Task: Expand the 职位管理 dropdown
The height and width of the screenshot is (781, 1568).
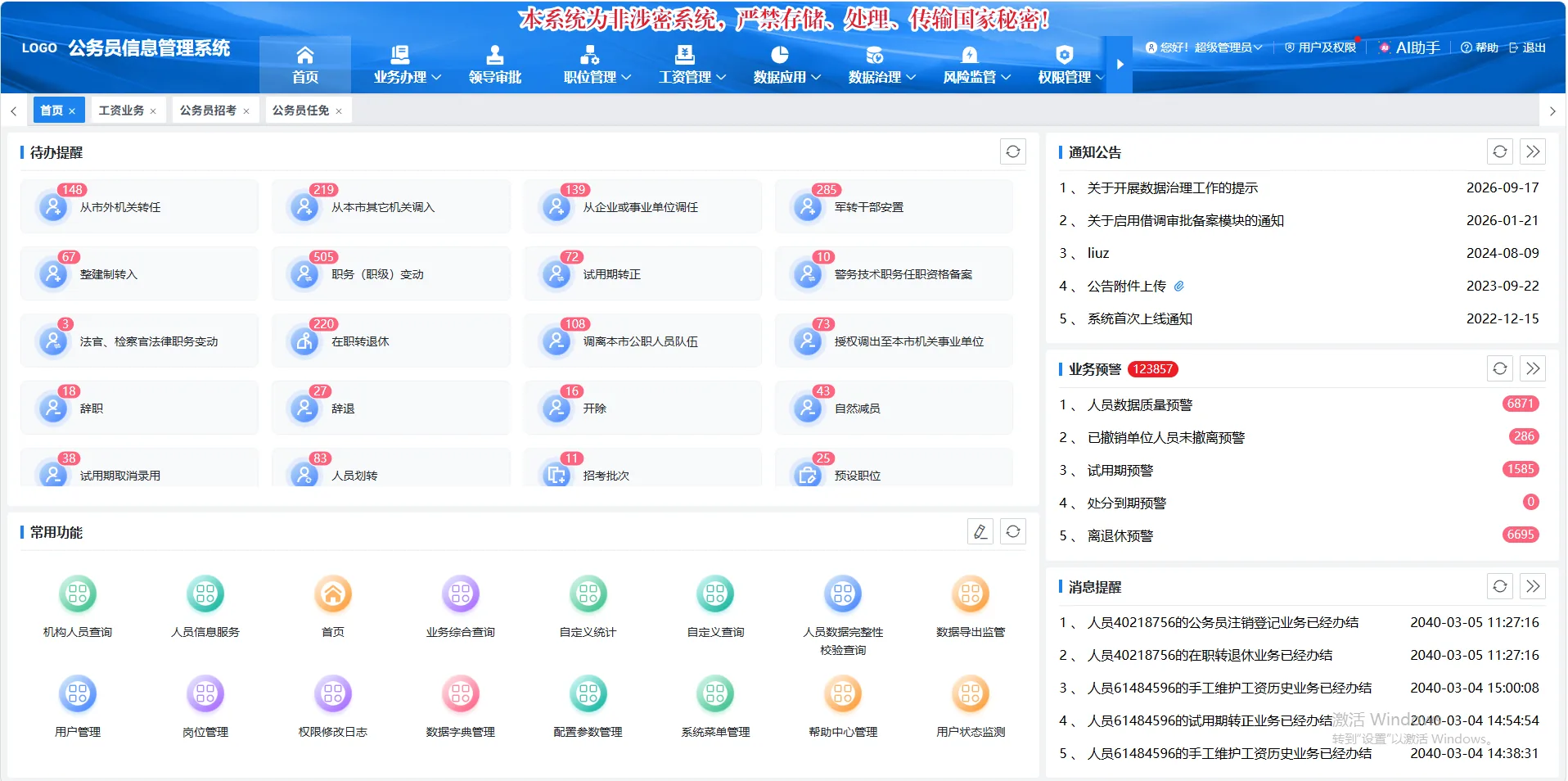Action: pos(597,65)
